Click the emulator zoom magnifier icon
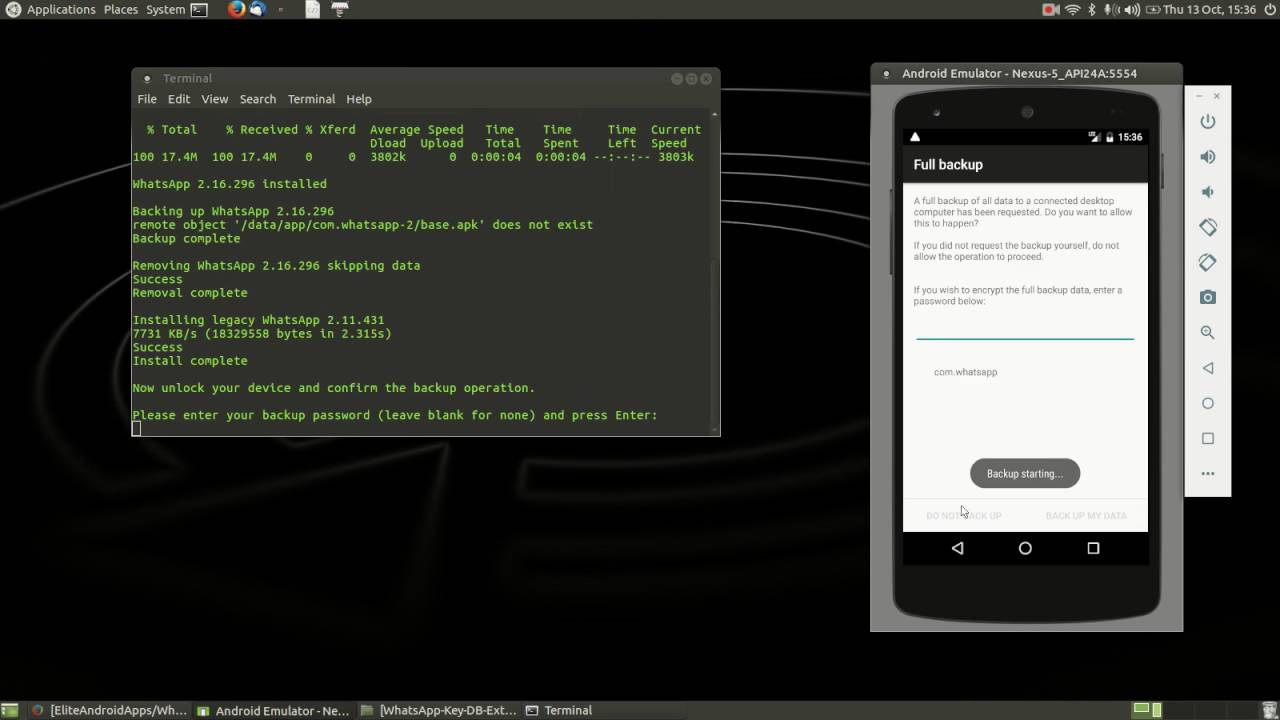The image size is (1280, 720). [x=1208, y=332]
